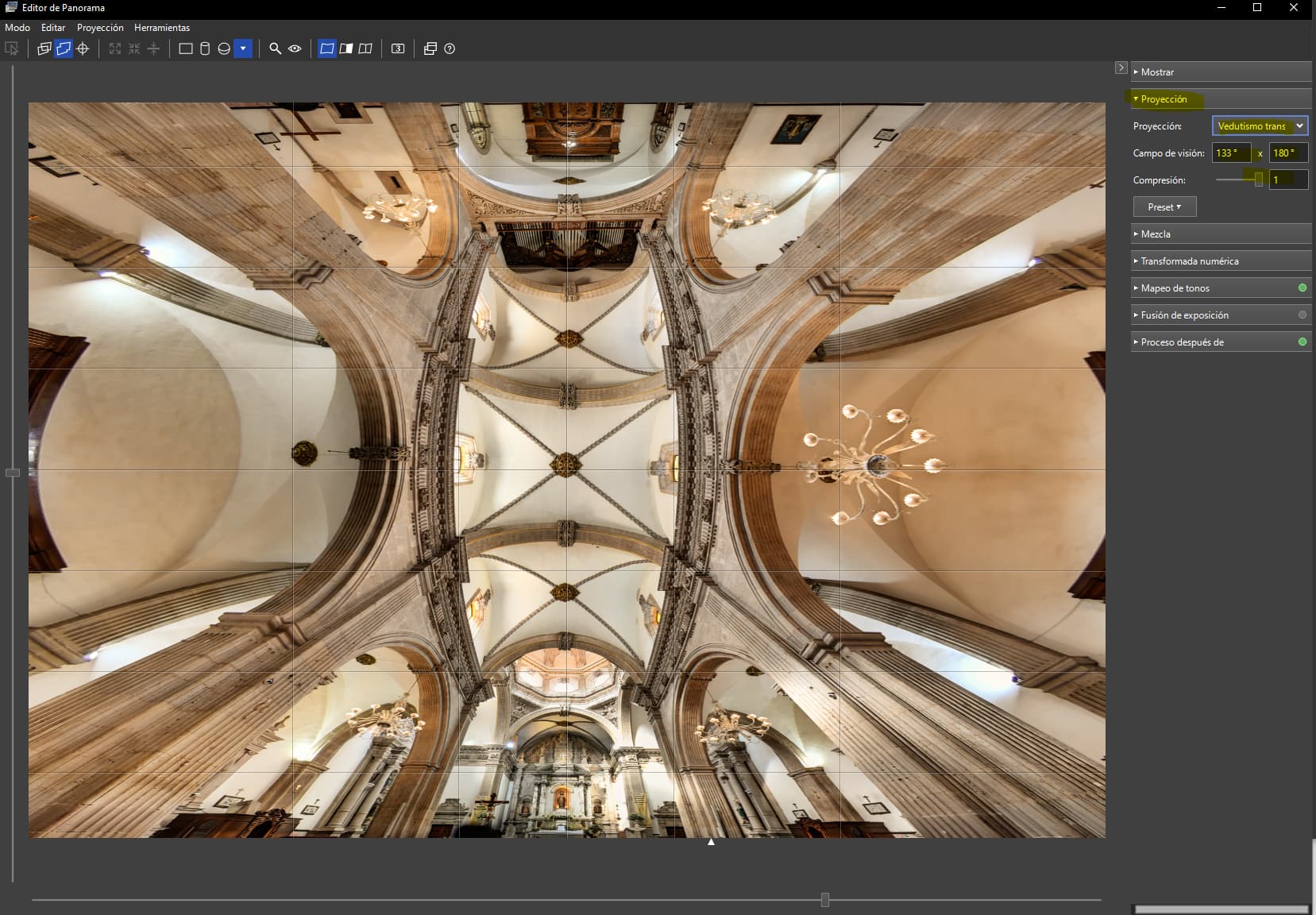Click the expand arrows fit icon

(x=115, y=48)
